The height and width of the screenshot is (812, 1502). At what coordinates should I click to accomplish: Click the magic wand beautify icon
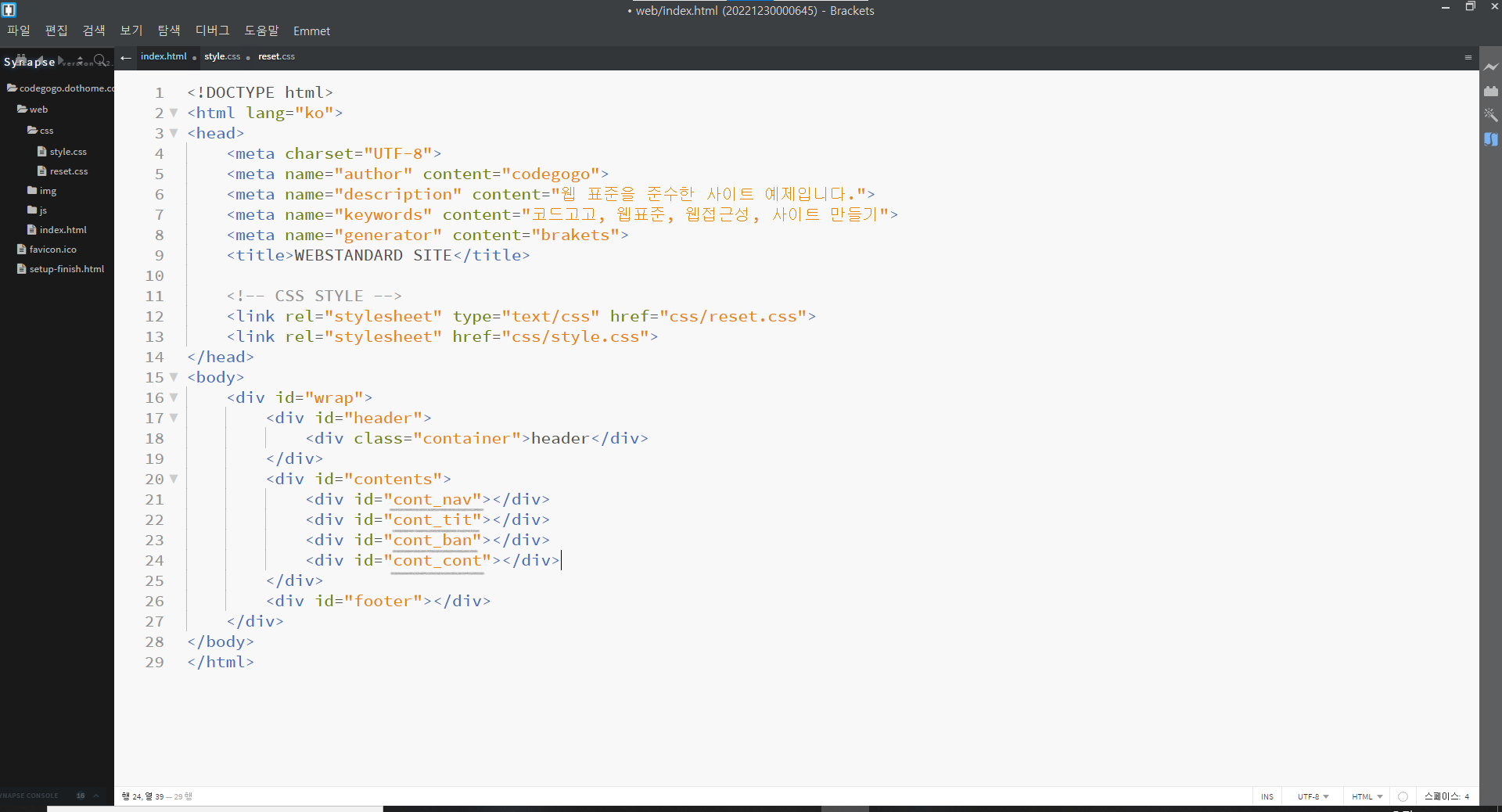pos(1491,115)
